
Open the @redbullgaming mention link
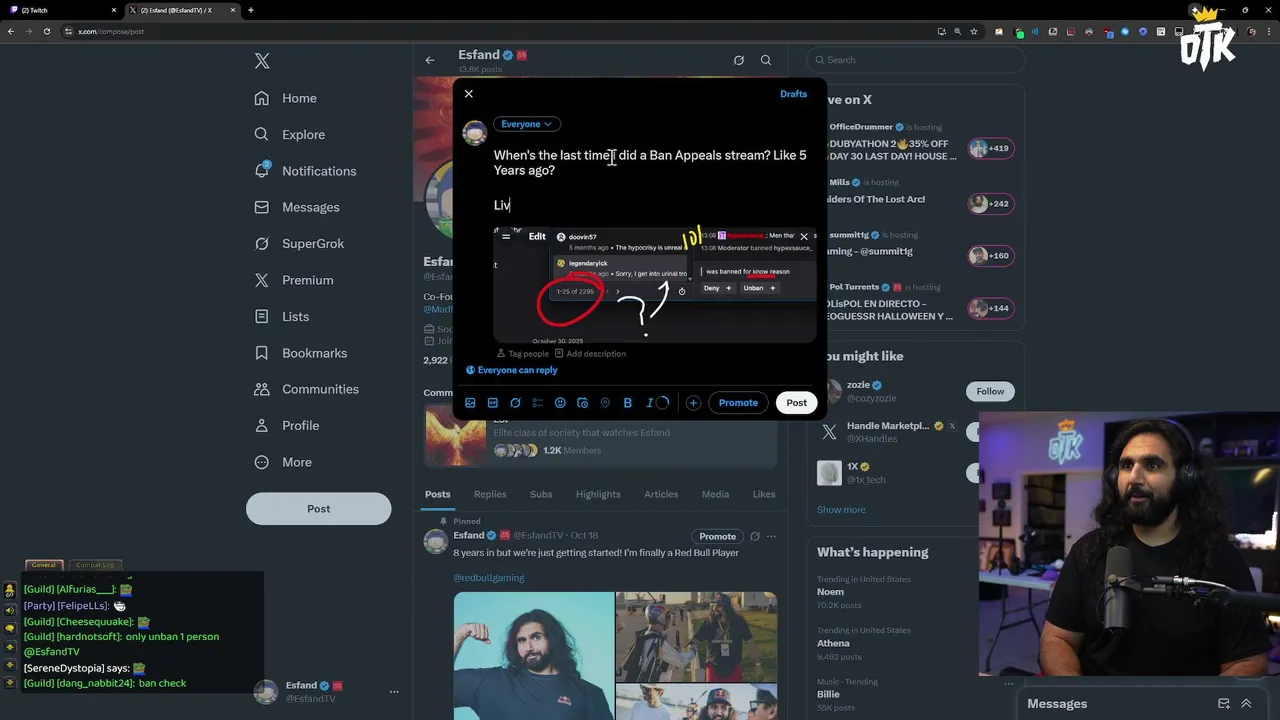(x=489, y=578)
